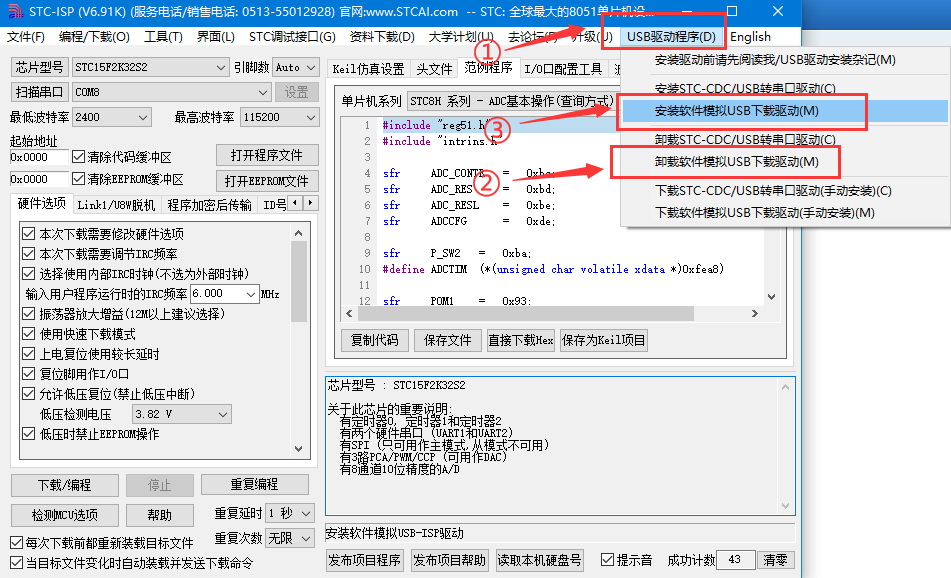Click hardware options vertical scrollbar thumb
This screenshot has height=578, width=951.
(x=298, y=281)
